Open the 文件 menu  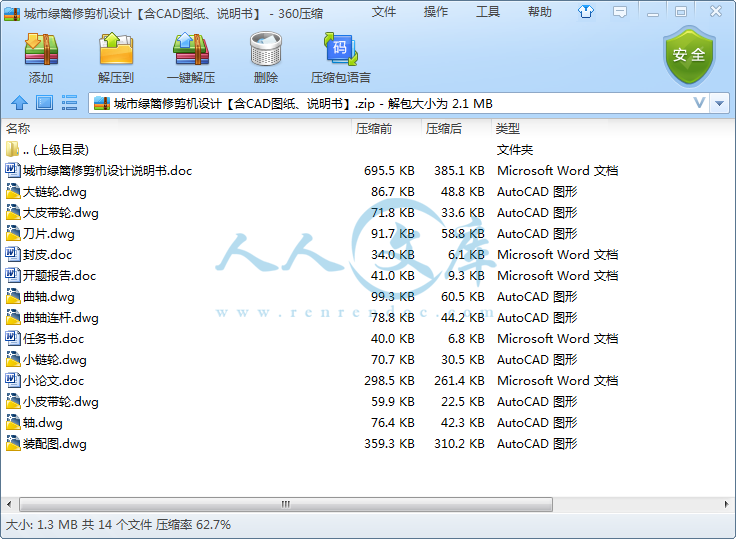pos(384,12)
